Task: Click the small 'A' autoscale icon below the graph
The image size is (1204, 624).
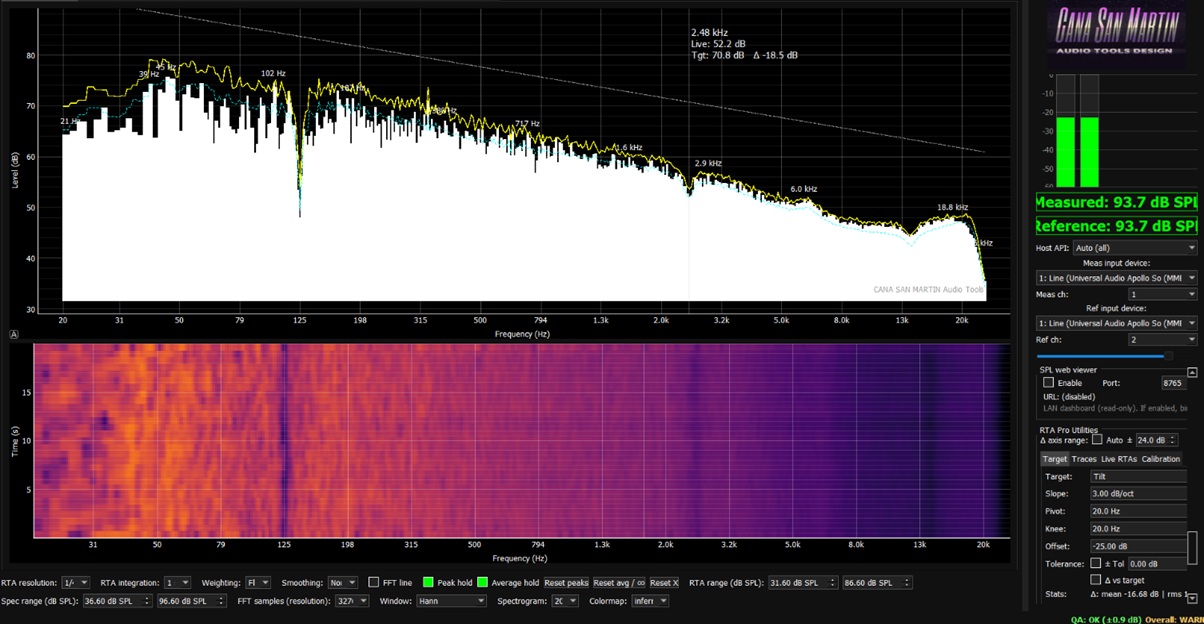Action: click(14, 334)
